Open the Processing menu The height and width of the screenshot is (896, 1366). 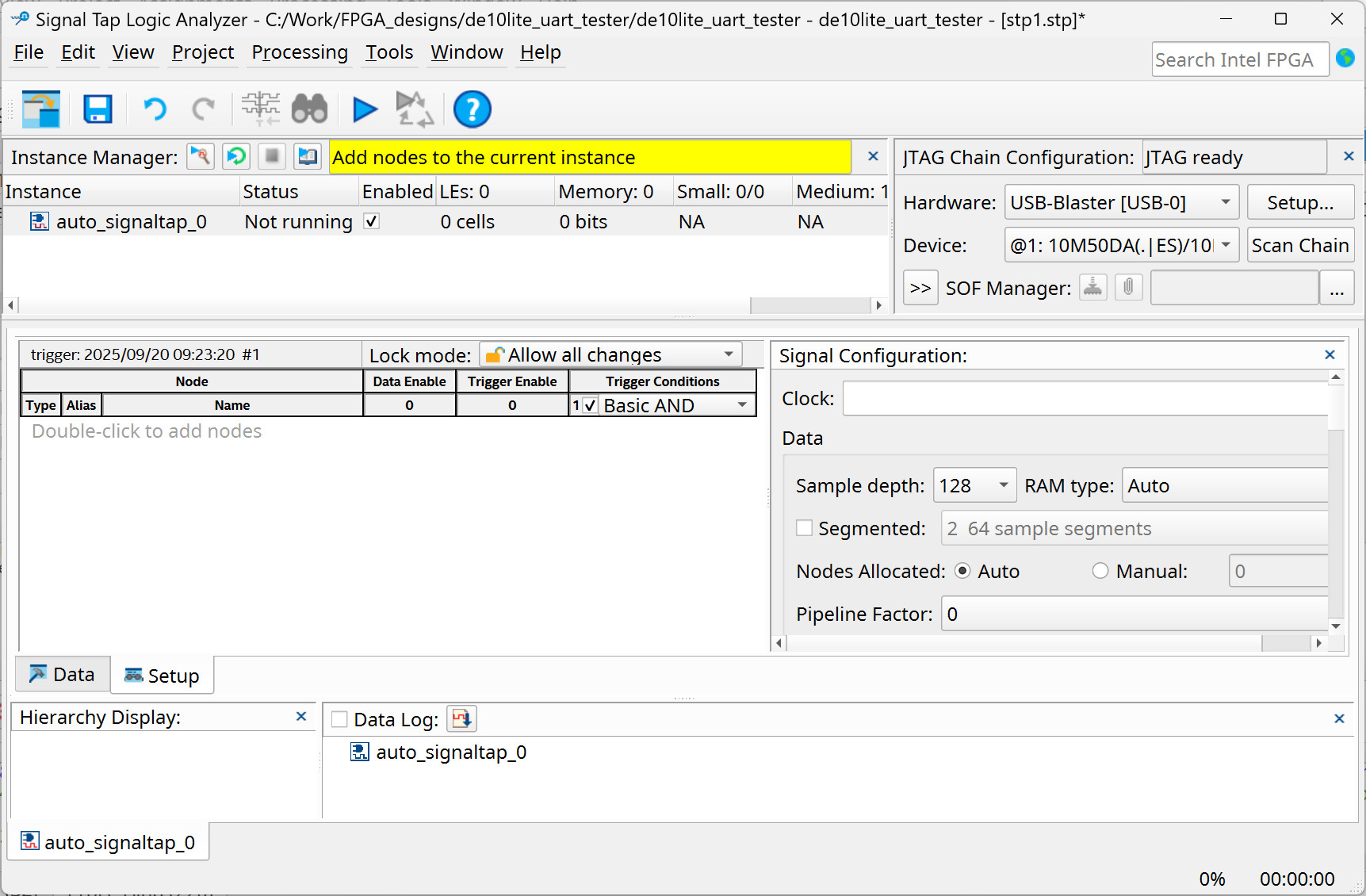(299, 52)
